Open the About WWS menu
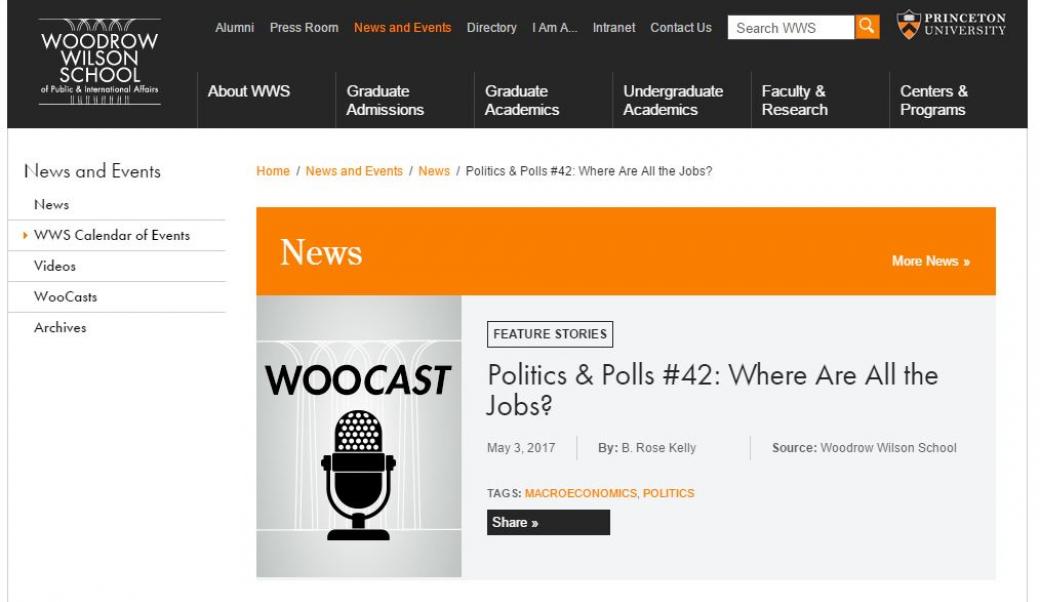Image resolution: width=1040 pixels, height=602 pixels. 249,91
